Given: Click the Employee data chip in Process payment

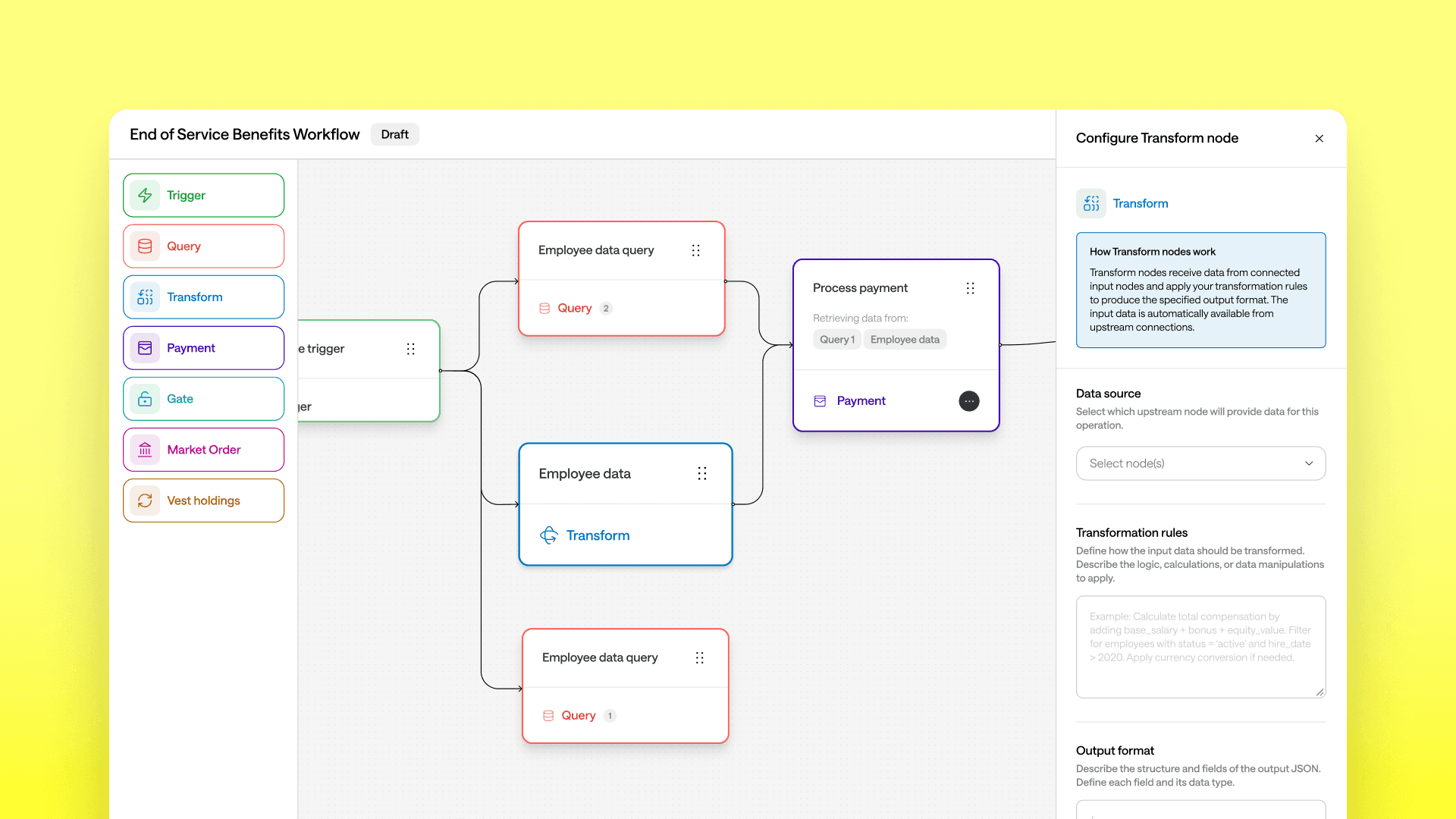Looking at the screenshot, I should pyautogui.click(x=905, y=340).
